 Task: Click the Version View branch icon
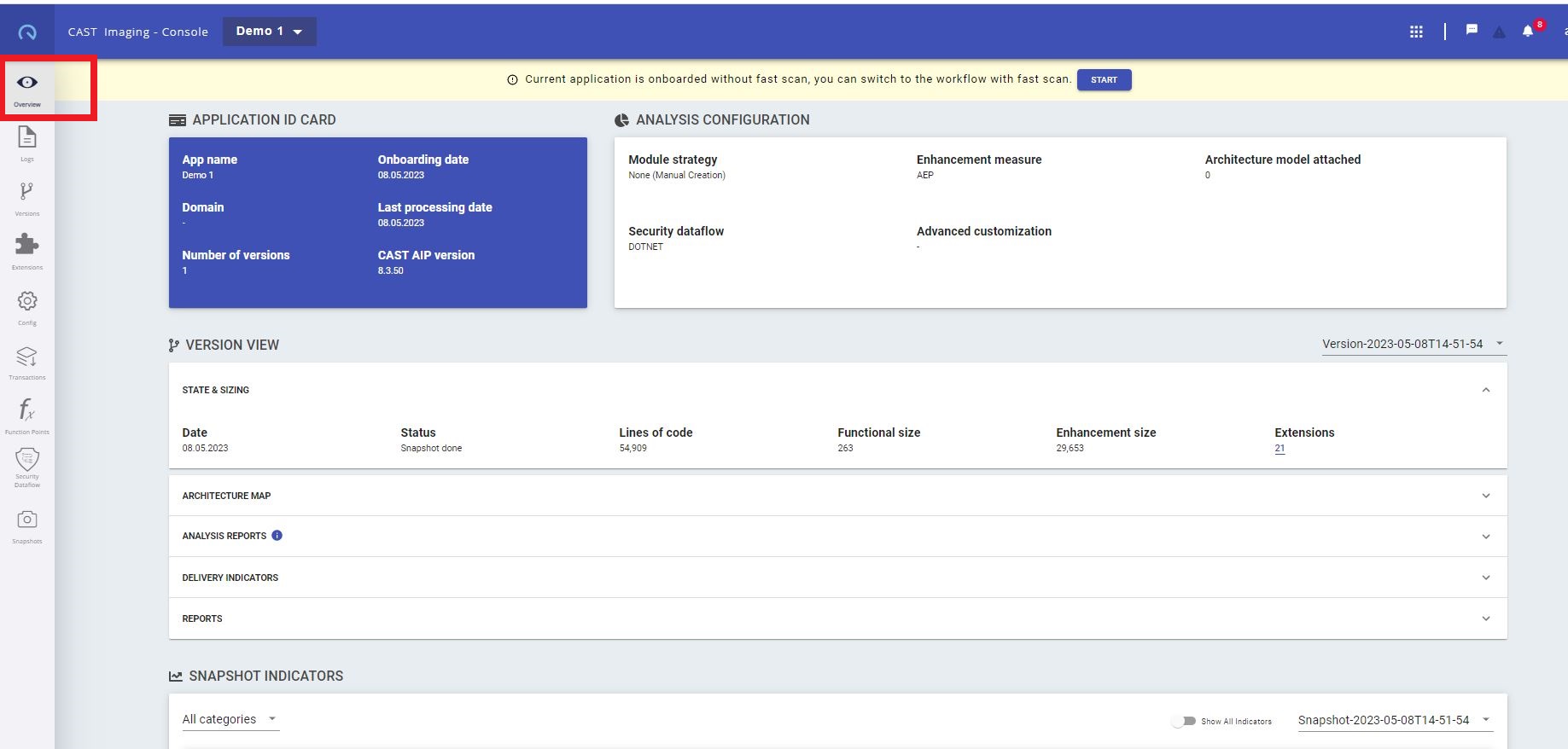click(x=174, y=345)
